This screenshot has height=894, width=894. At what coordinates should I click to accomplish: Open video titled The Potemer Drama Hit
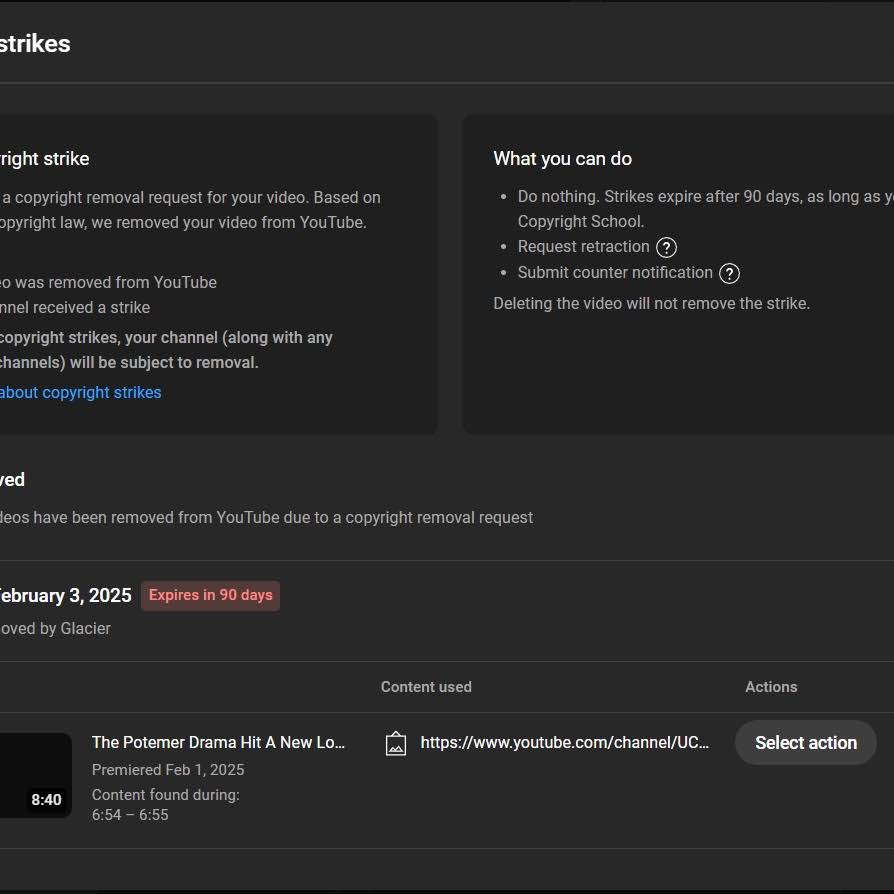coord(218,743)
